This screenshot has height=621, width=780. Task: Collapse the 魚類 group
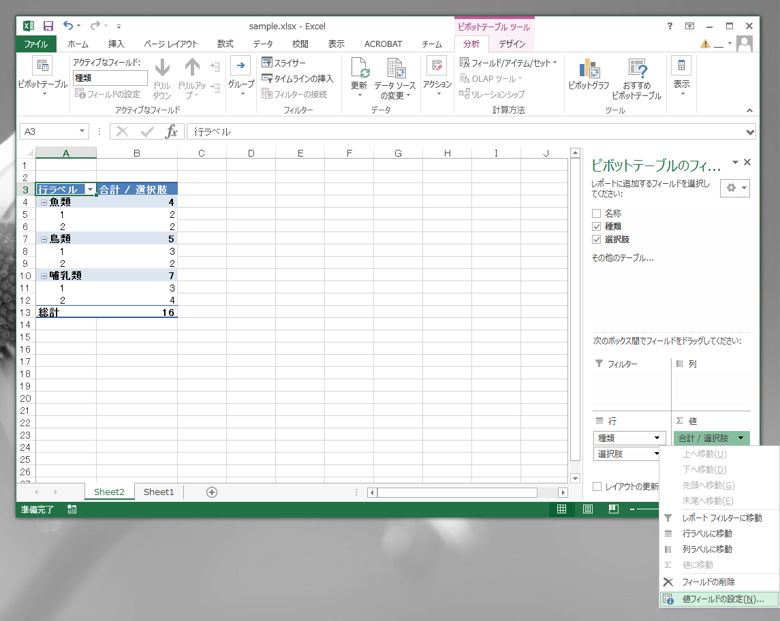[x=44, y=203]
